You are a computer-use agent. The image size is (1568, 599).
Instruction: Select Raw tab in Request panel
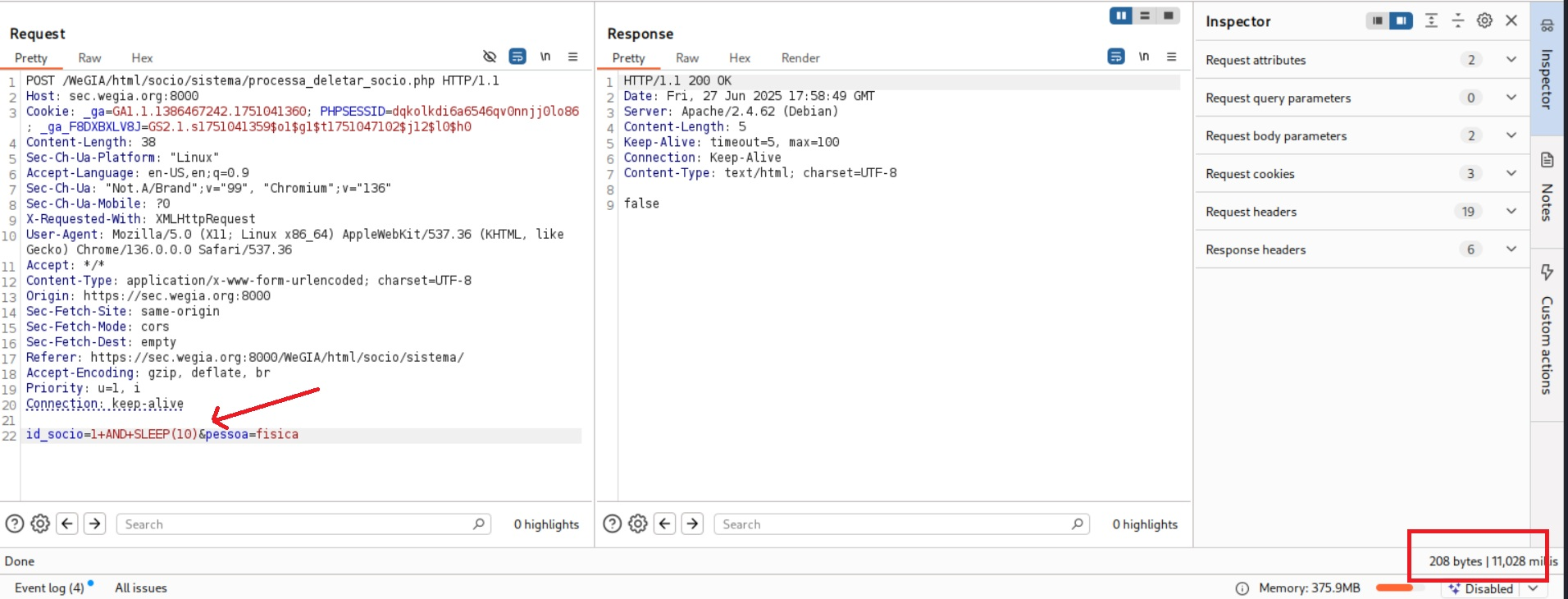89,58
